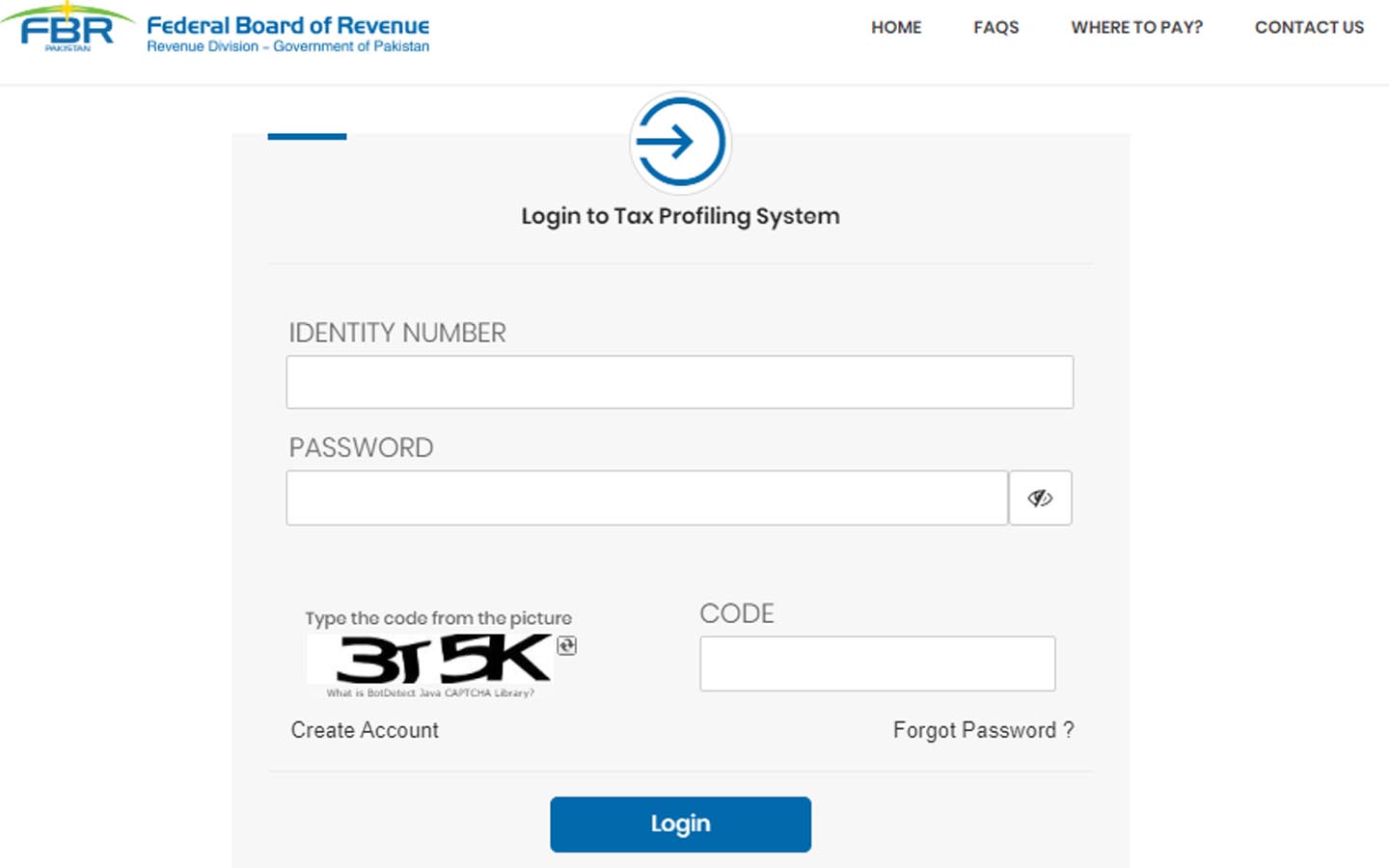Viewport: 1389px width, 868px height.
Task: Click the Federal Board of Revenue title text
Action: click(x=288, y=27)
